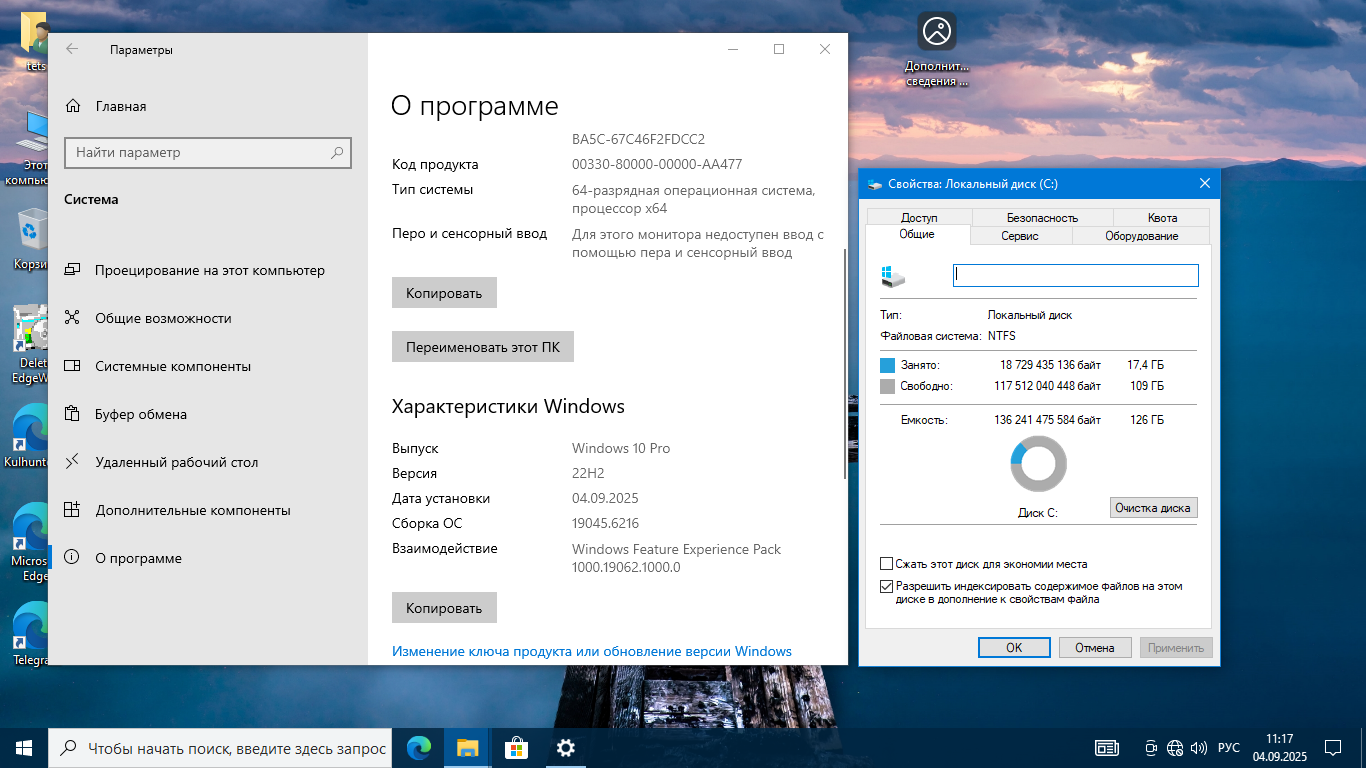Open the РУС language indicator
1366x768 pixels.
coord(1229,748)
